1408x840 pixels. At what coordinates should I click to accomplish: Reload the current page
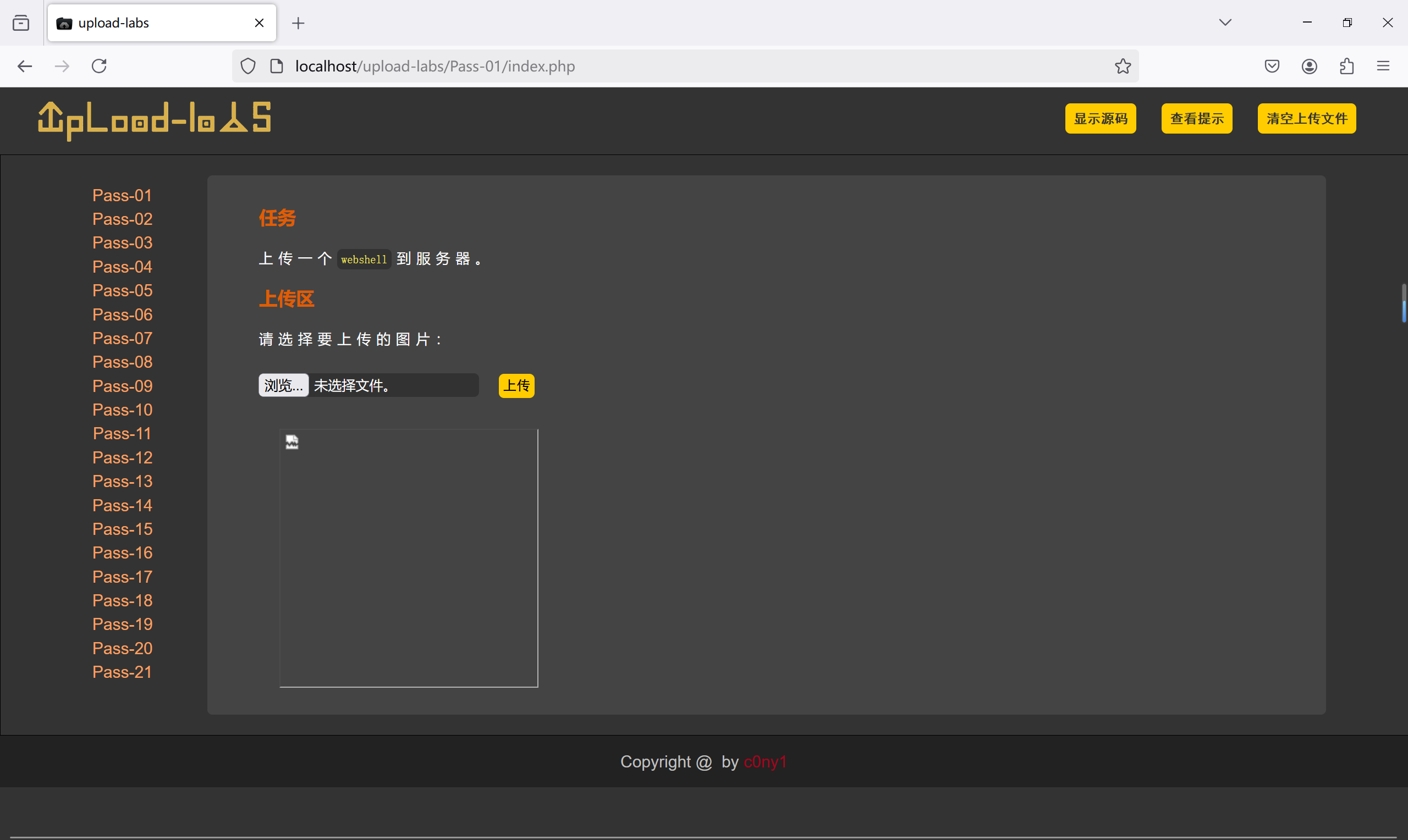(x=99, y=66)
